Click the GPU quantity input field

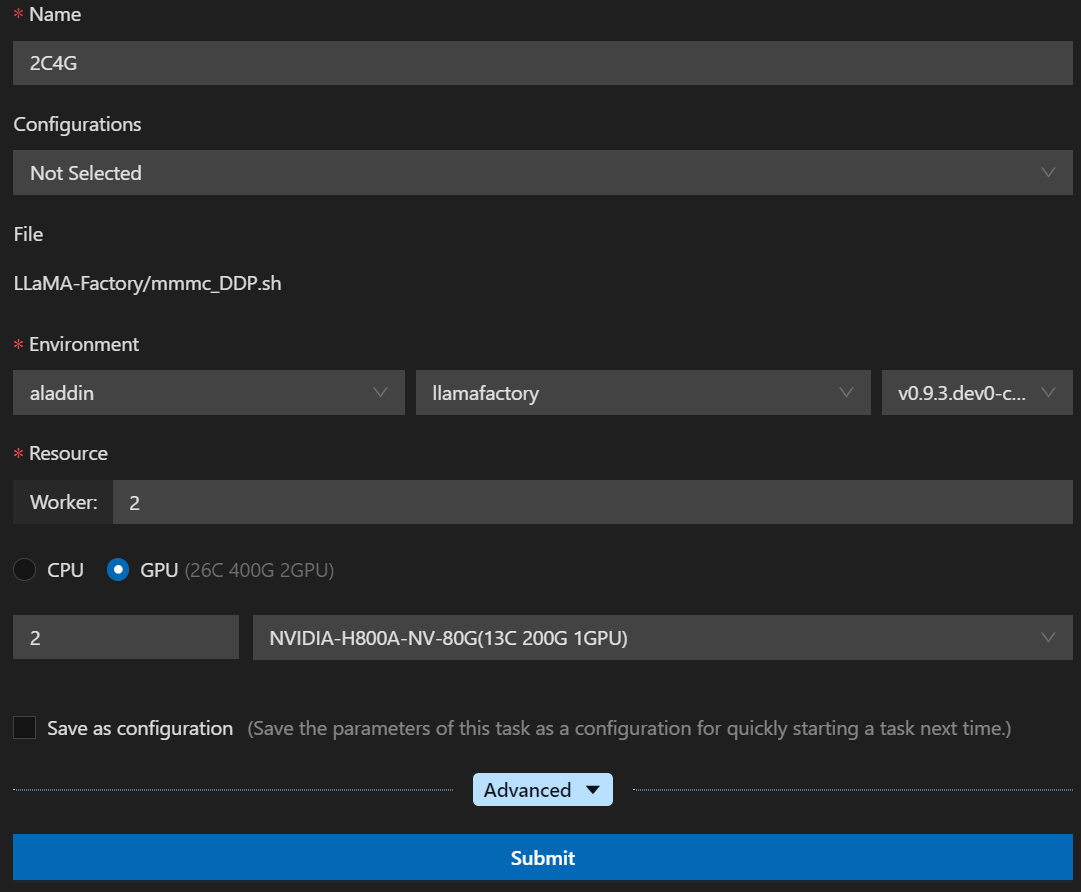pyautogui.click(x=126, y=637)
